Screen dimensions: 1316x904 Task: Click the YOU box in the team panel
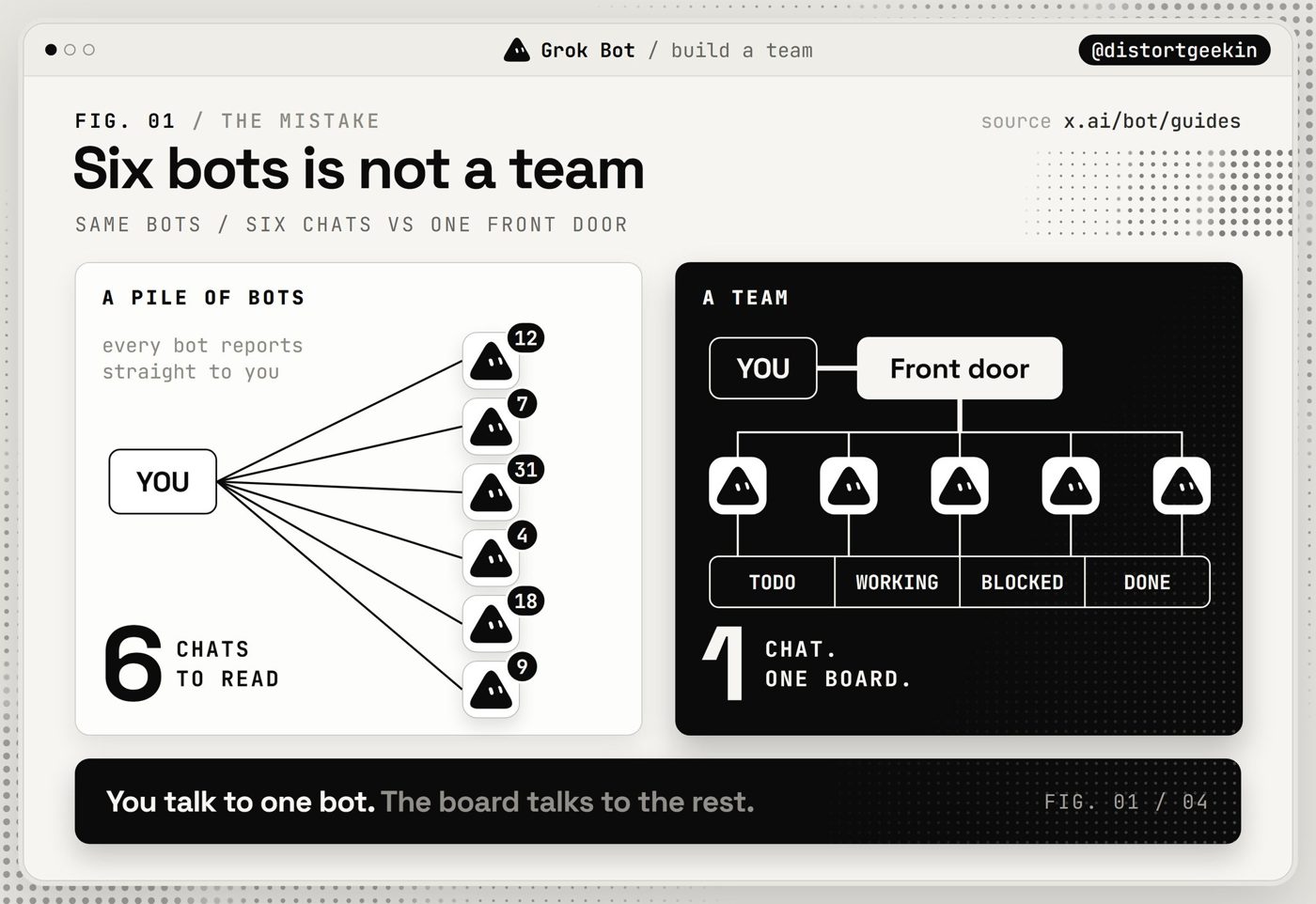pyautogui.click(x=763, y=368)
